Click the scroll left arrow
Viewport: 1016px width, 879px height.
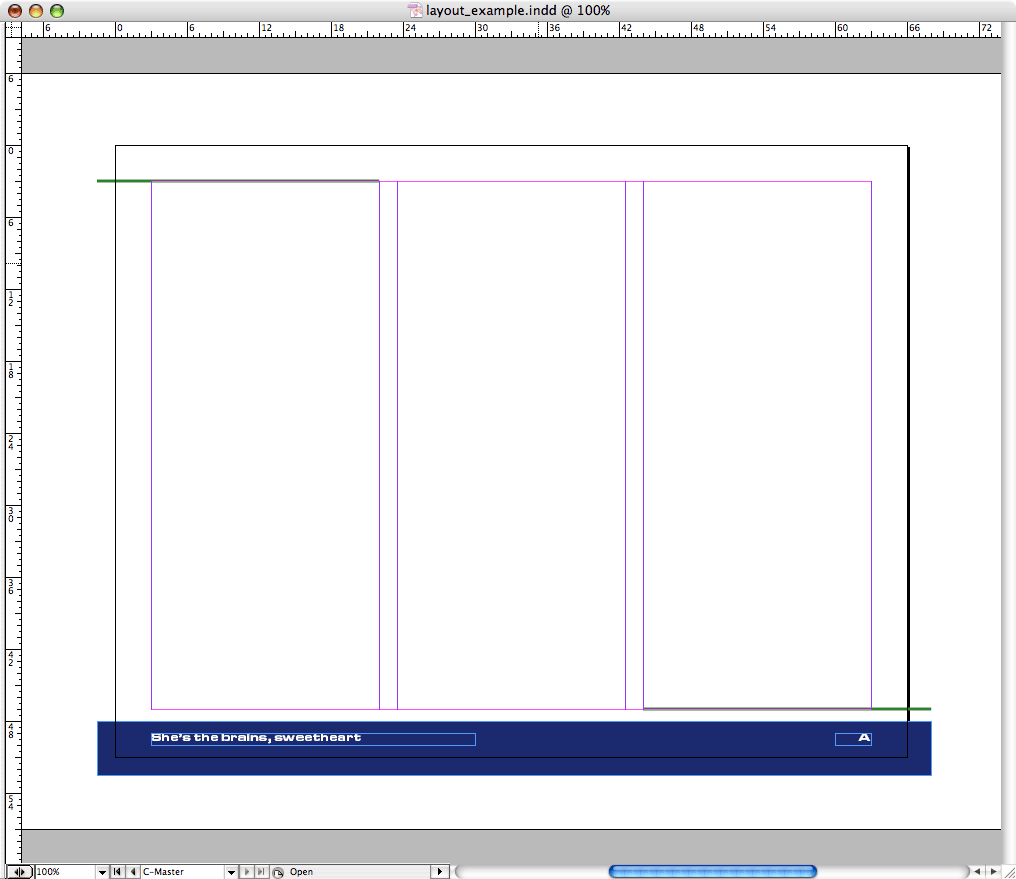tap(977, 872)
